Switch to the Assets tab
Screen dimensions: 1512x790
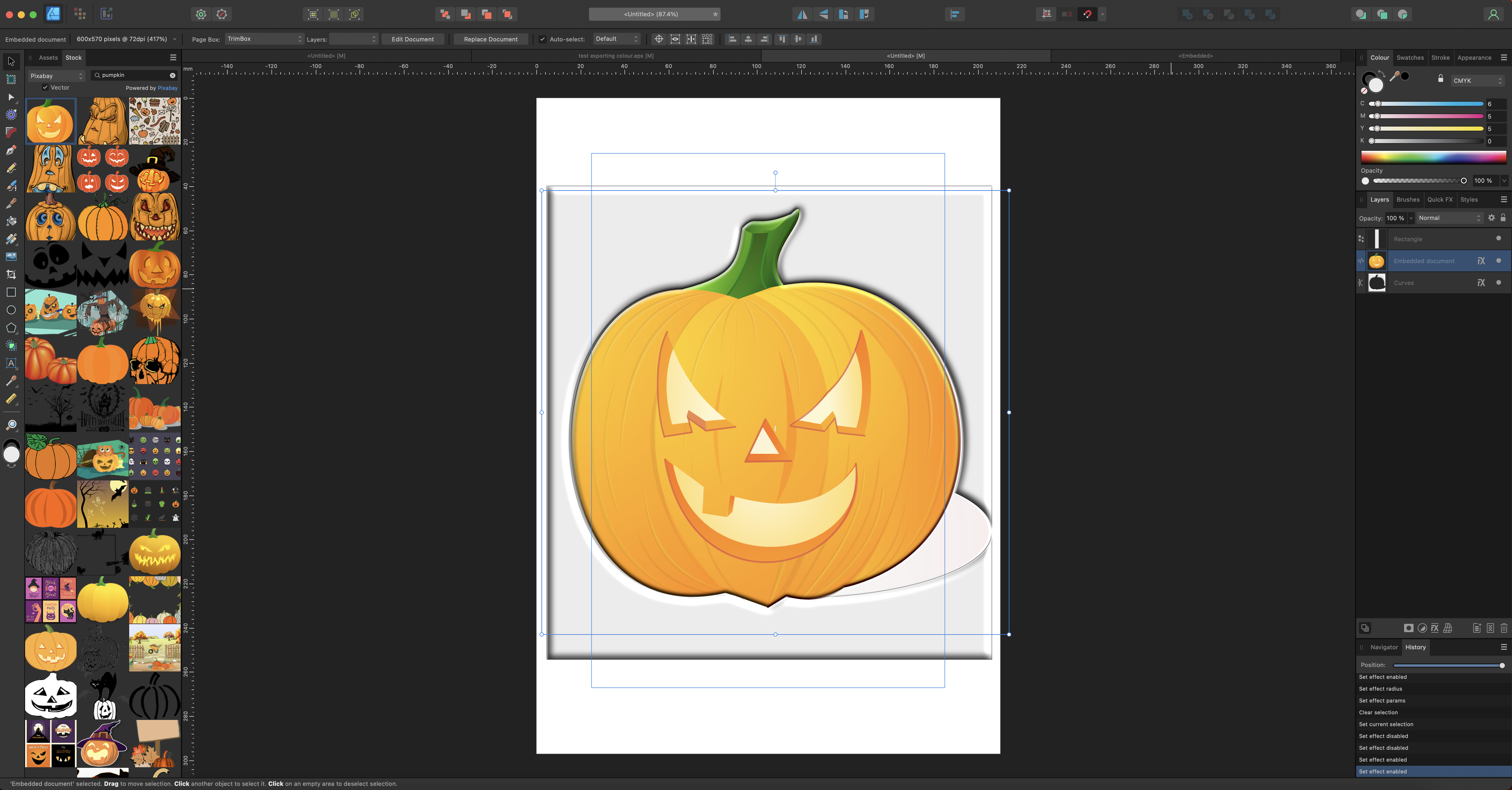[48, 58]
